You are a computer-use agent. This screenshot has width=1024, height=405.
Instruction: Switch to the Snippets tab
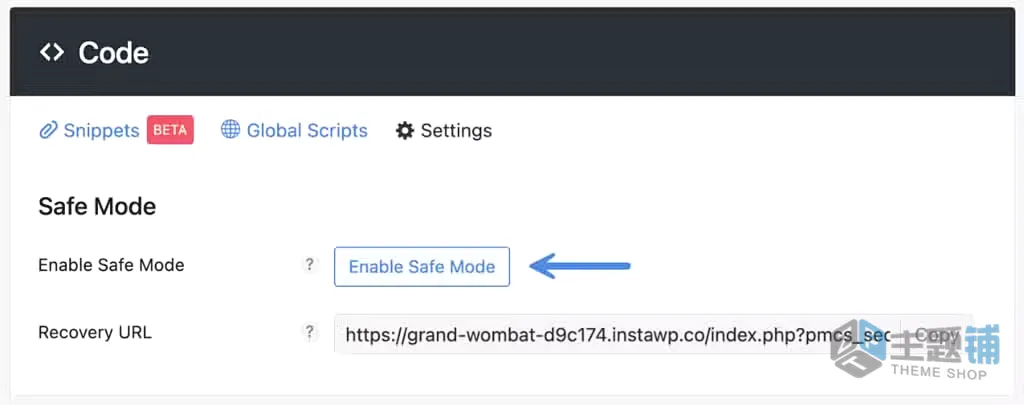coord(101,131)
